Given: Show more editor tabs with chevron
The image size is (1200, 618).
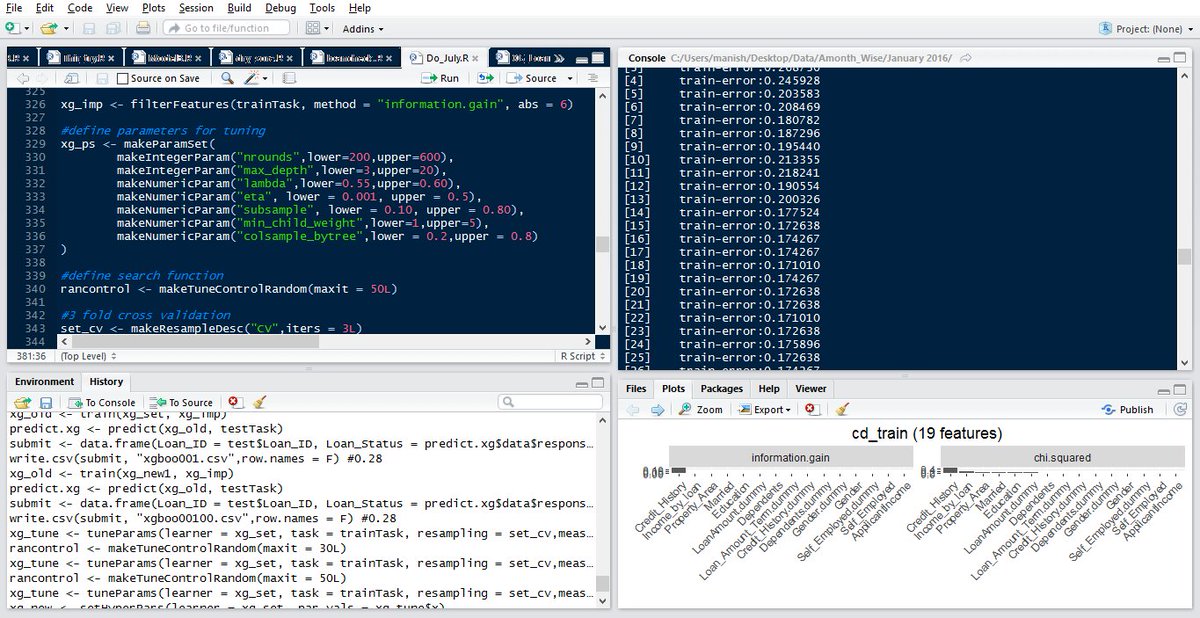Looking at the screenshot, I should tap(560, 58).
